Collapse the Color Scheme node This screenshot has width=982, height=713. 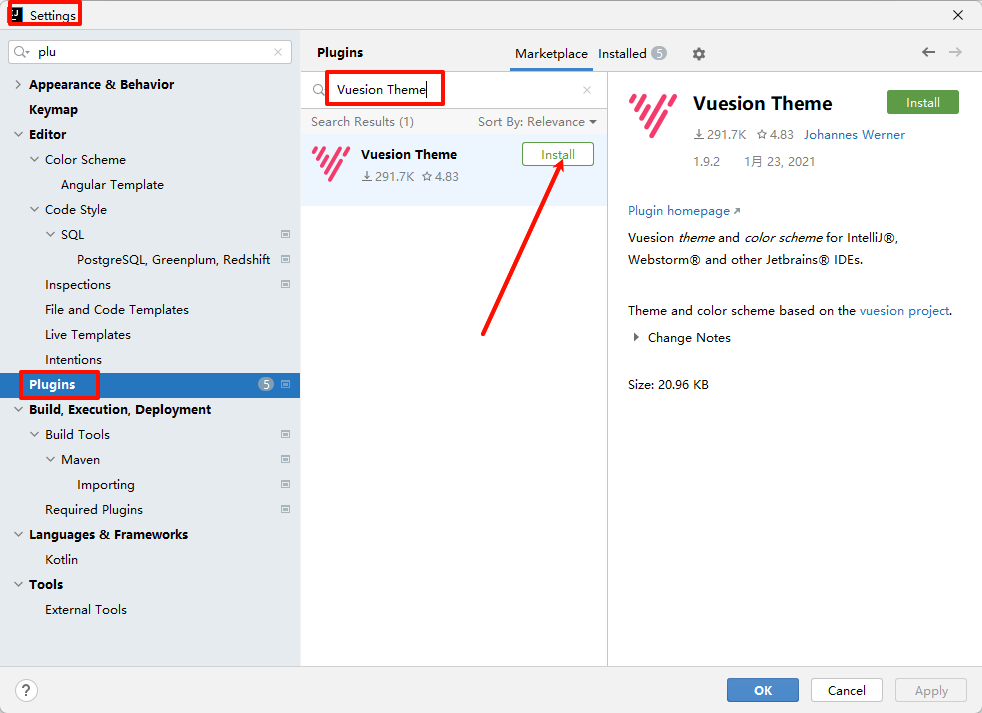tap(34, 160)
